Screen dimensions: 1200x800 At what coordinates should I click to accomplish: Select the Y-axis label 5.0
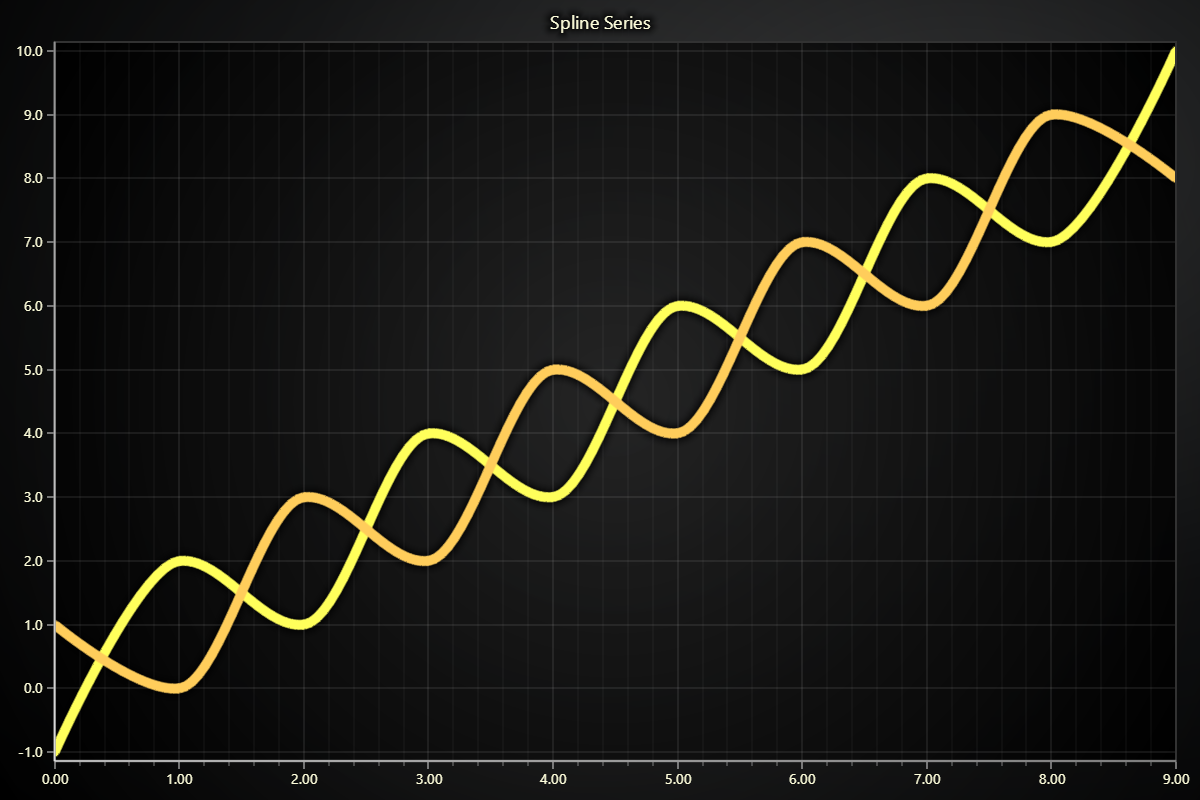point(33,370)
